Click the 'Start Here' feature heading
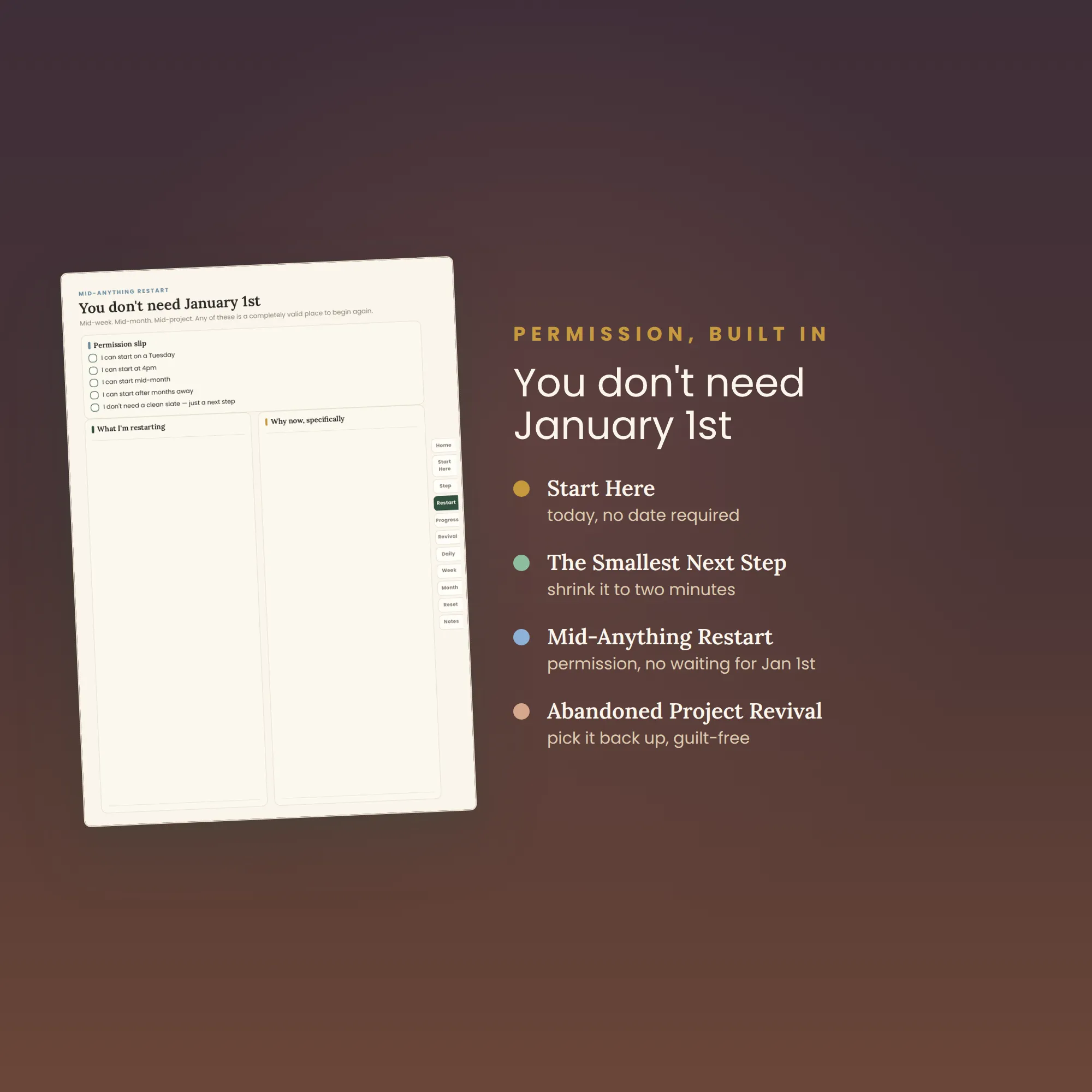 point(601,488)
